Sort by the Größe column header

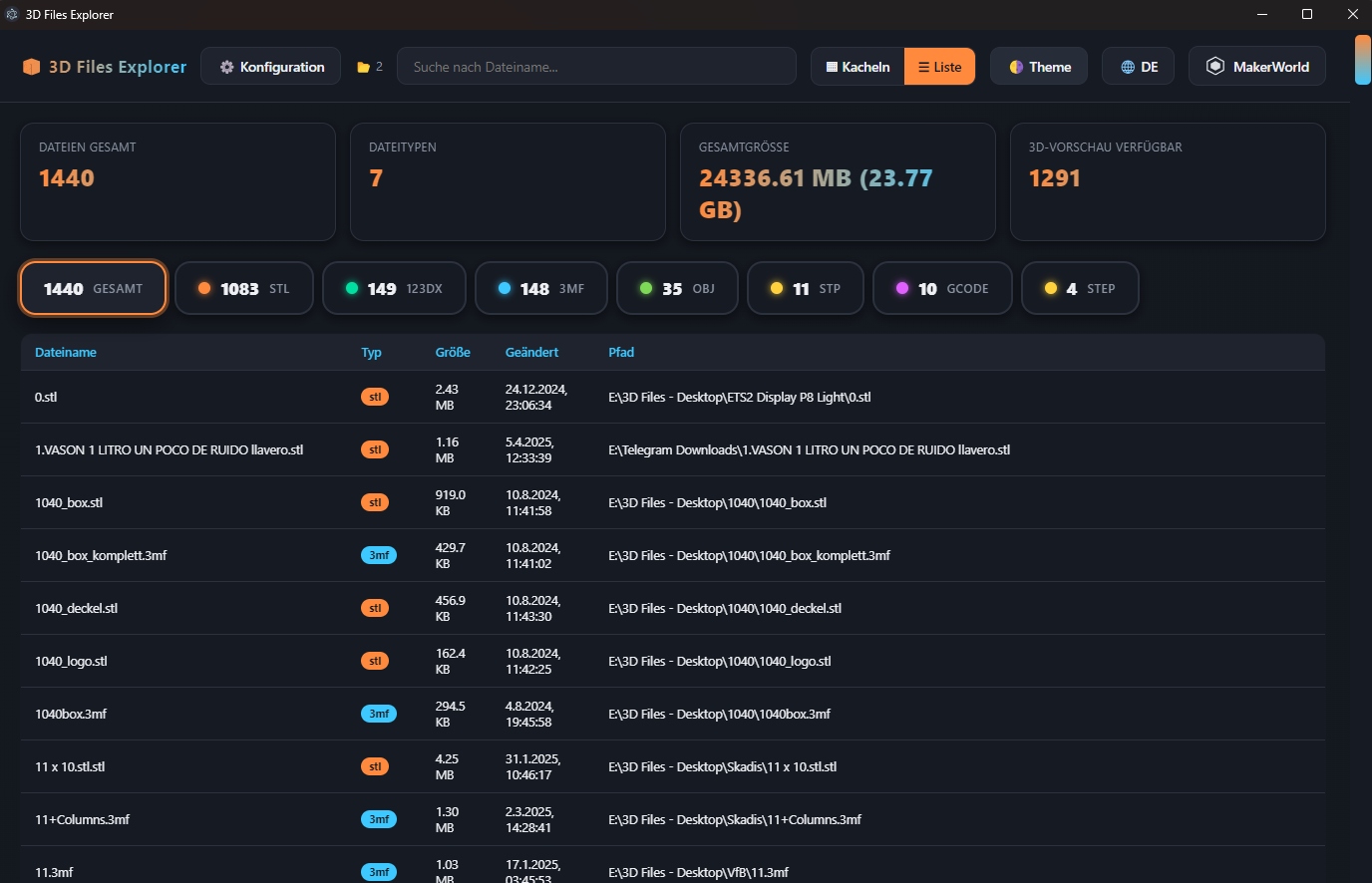(x=453, y=352)
